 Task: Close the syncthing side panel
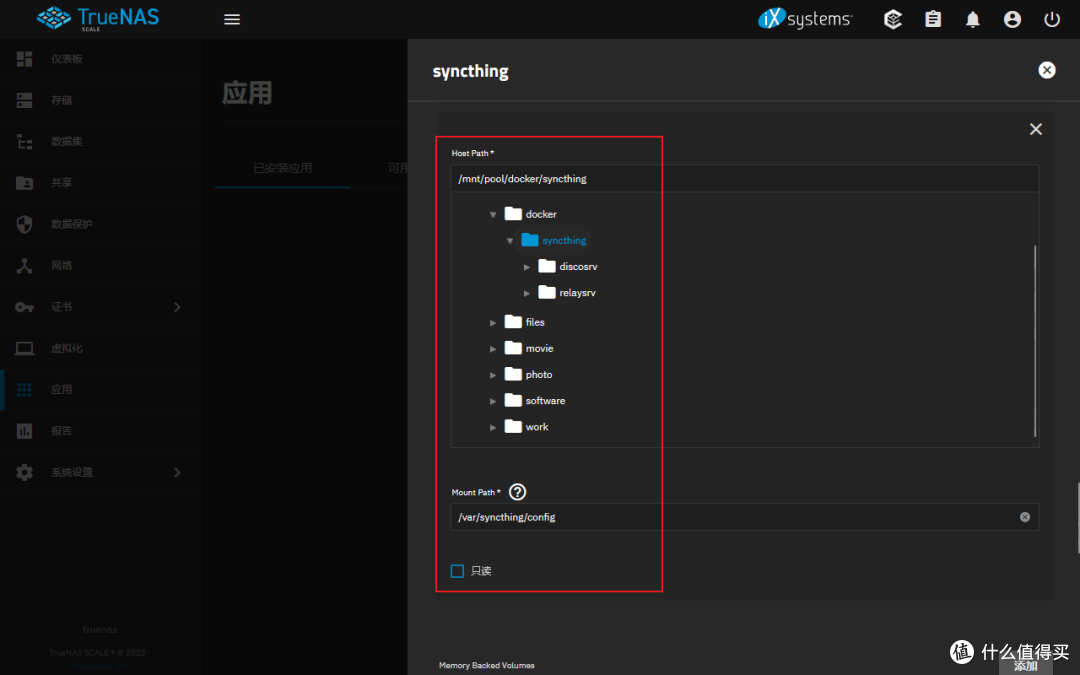[x=1047, y=70]
